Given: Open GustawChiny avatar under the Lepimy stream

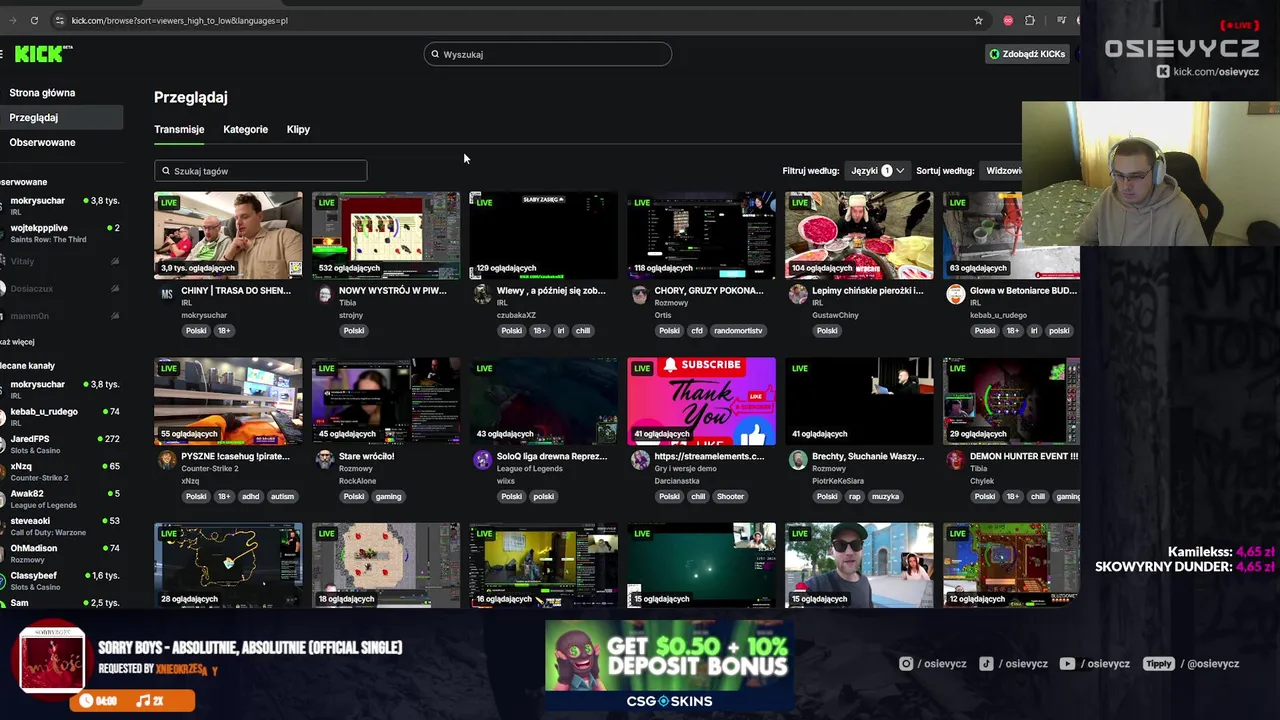Looking at the screenshot, I should 798,294.
